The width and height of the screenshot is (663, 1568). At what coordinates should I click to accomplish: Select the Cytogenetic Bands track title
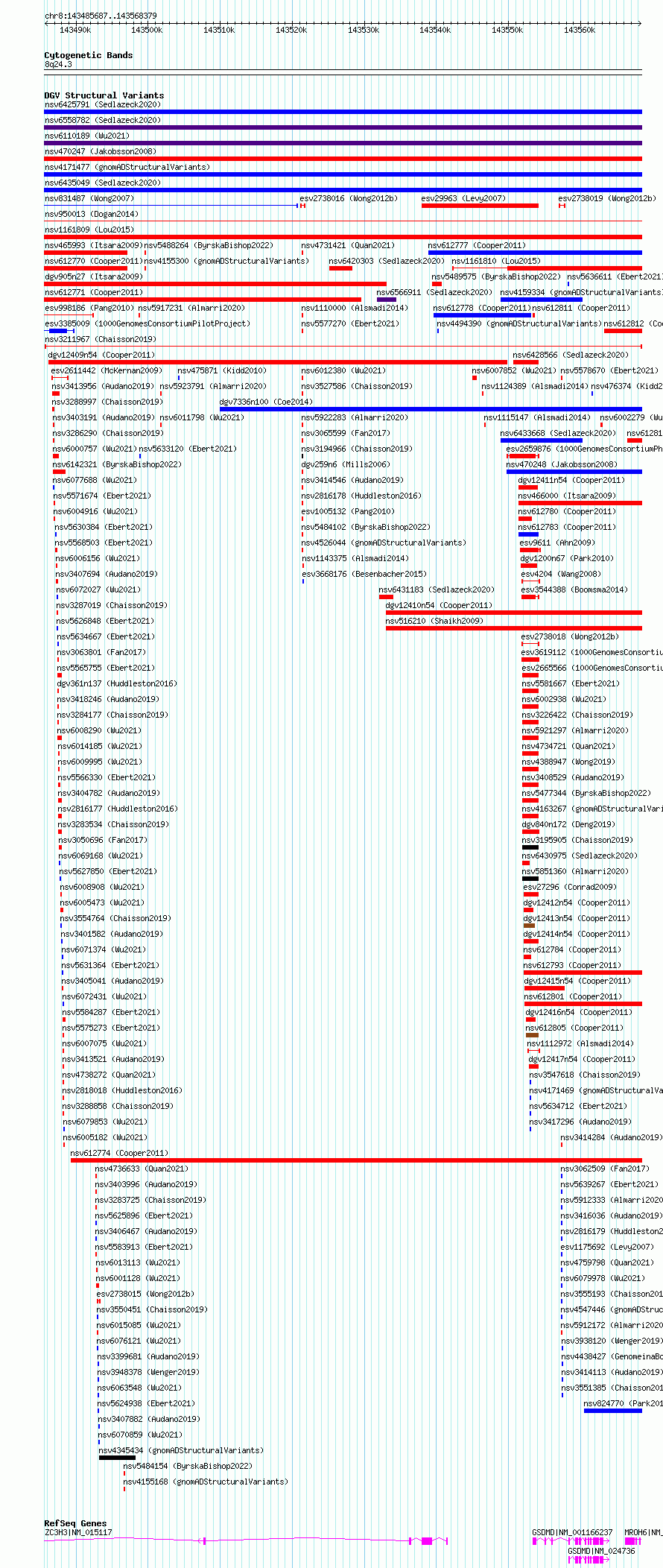point(89,55)
